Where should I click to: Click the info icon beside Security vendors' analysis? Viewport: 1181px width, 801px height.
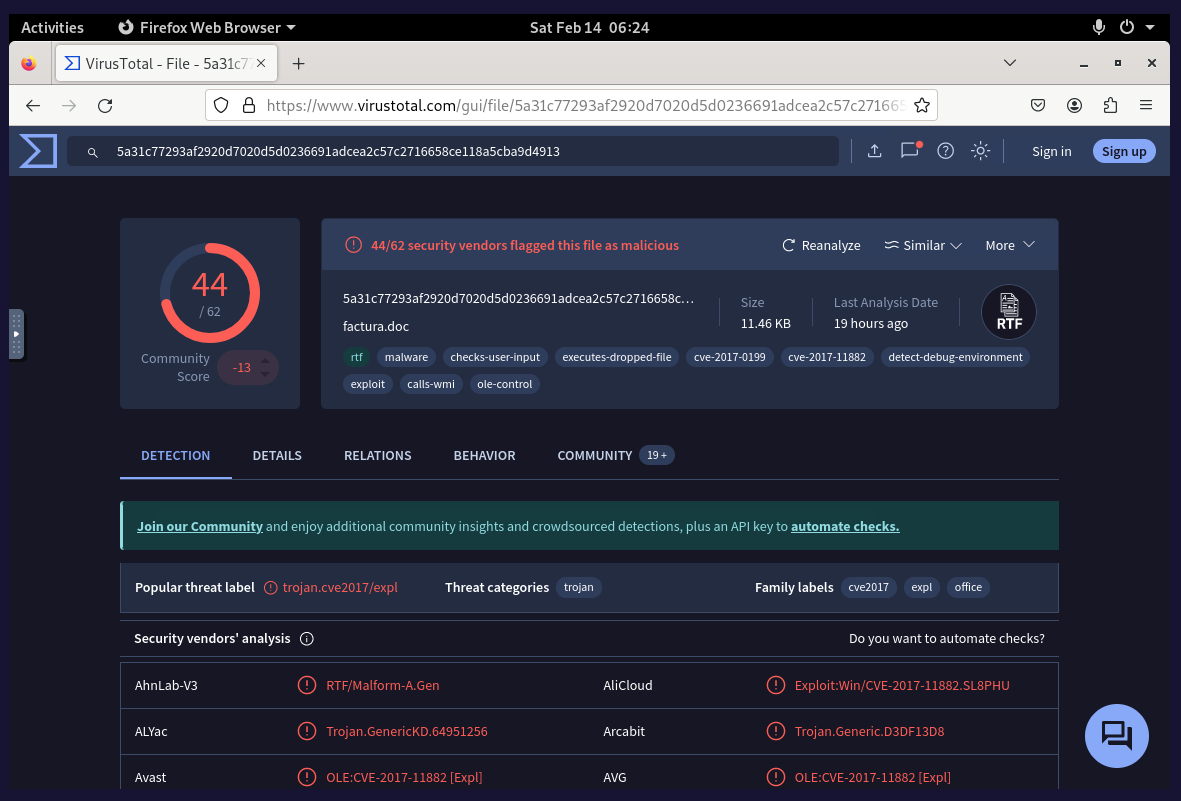pyautogui.click(x=307, y=639)
